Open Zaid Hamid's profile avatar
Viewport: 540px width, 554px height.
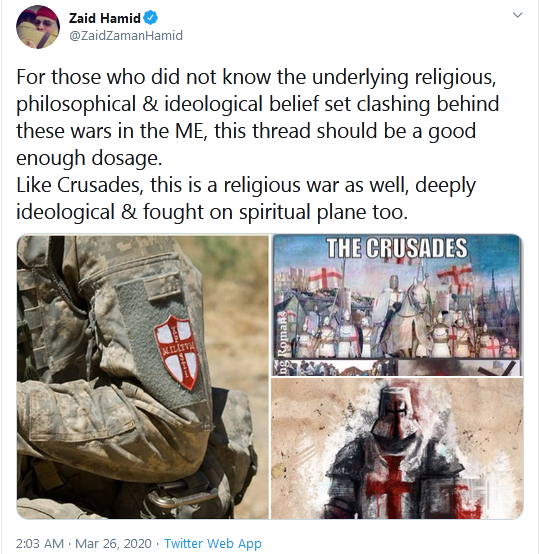[38, 27]
